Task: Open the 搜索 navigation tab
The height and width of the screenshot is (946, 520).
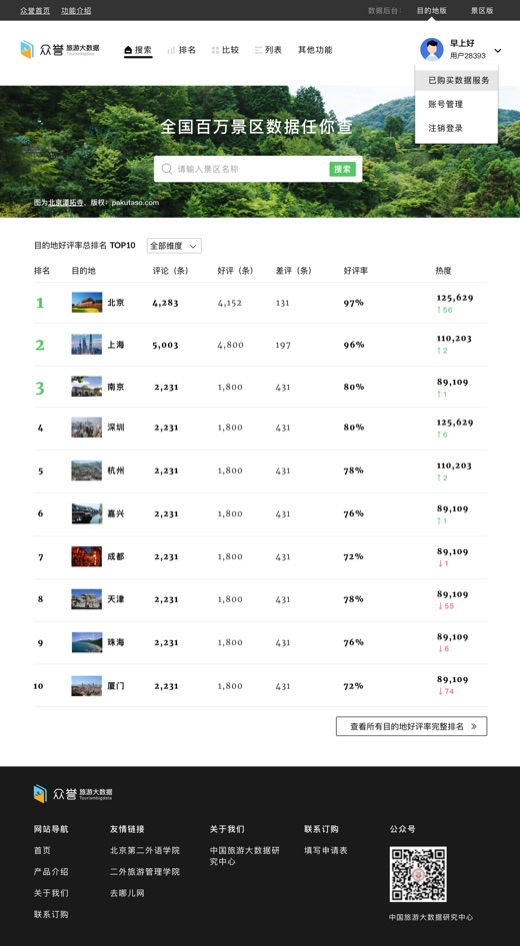Action: pos(138,50)
